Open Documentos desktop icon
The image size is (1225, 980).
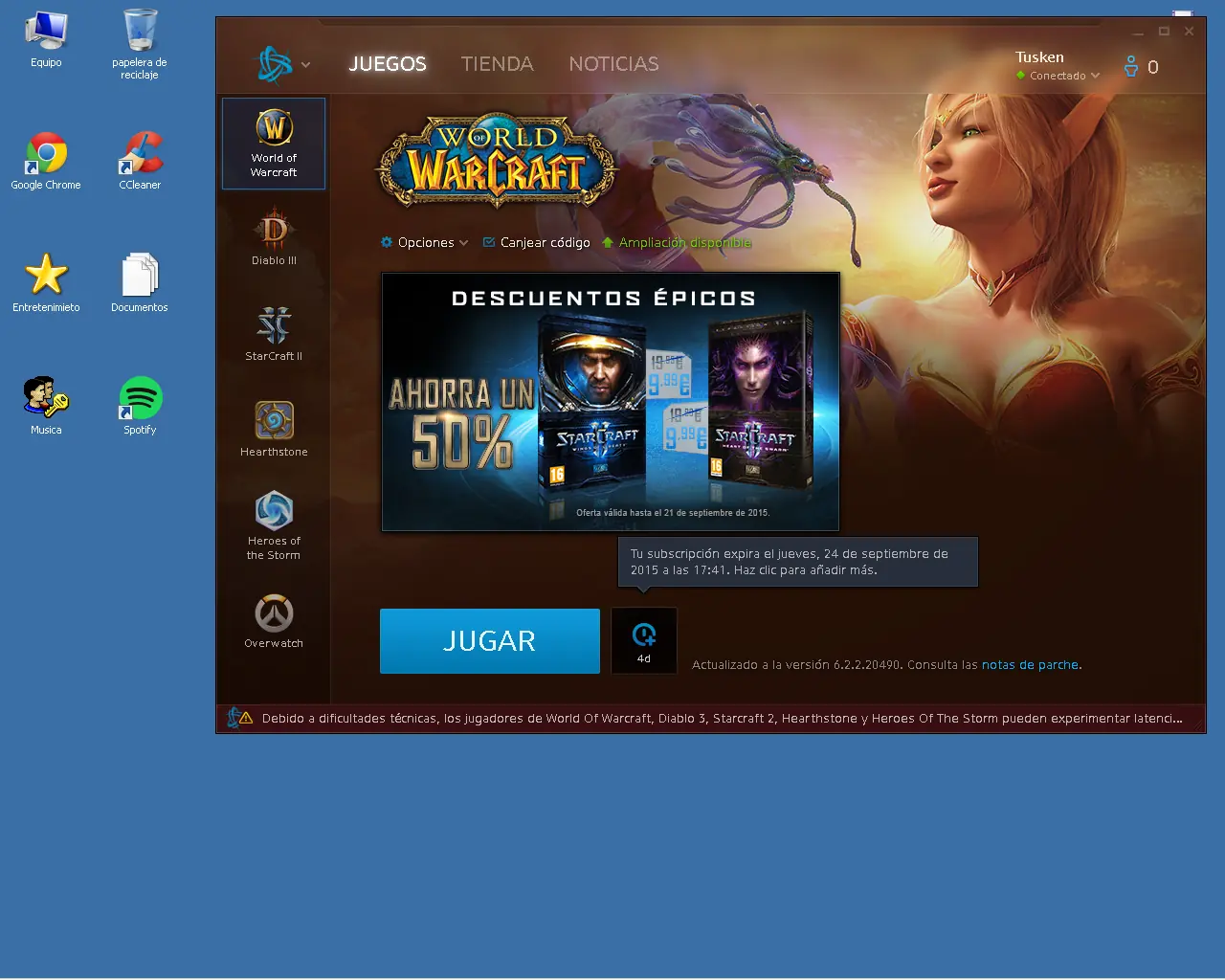tap(140, 283)
